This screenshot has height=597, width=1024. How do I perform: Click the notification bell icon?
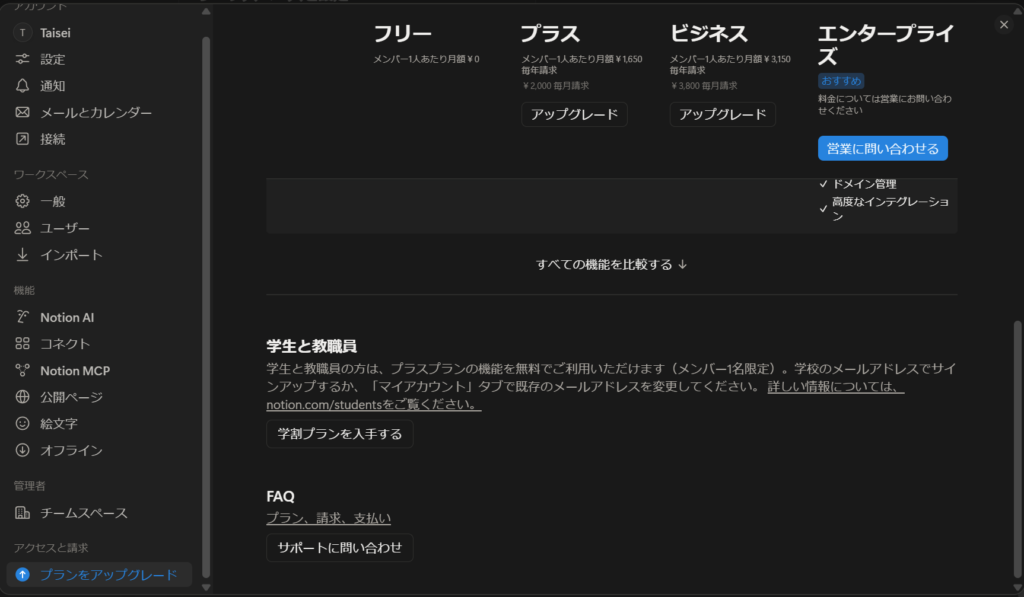(x=23, y=86)
